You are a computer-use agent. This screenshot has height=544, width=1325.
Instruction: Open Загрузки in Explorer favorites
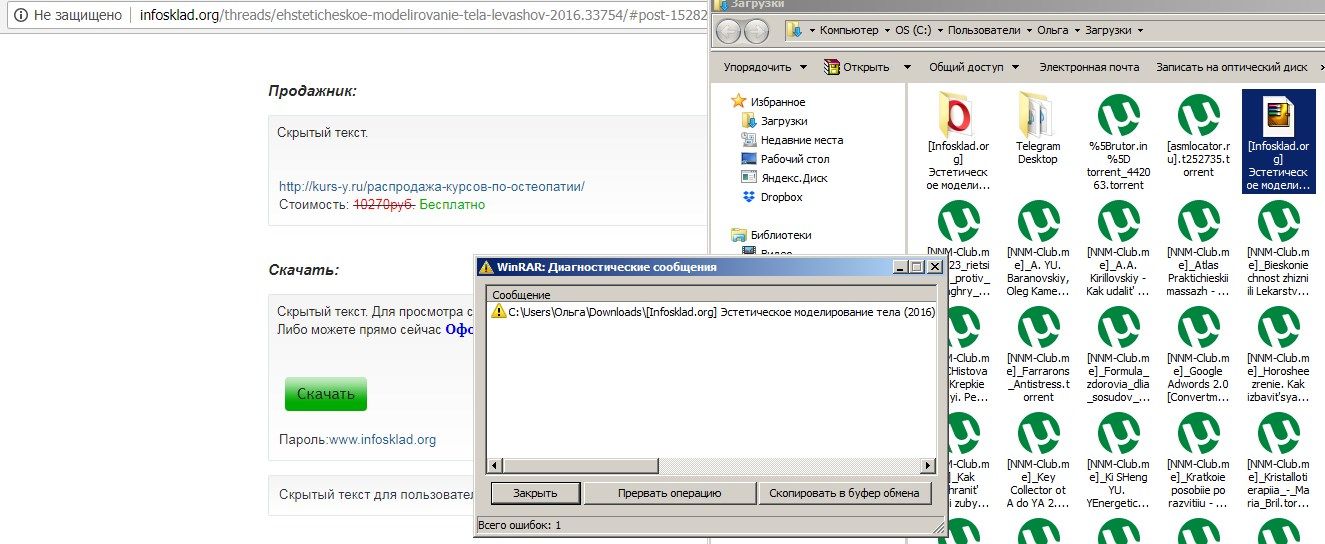[x=774, y=121]
